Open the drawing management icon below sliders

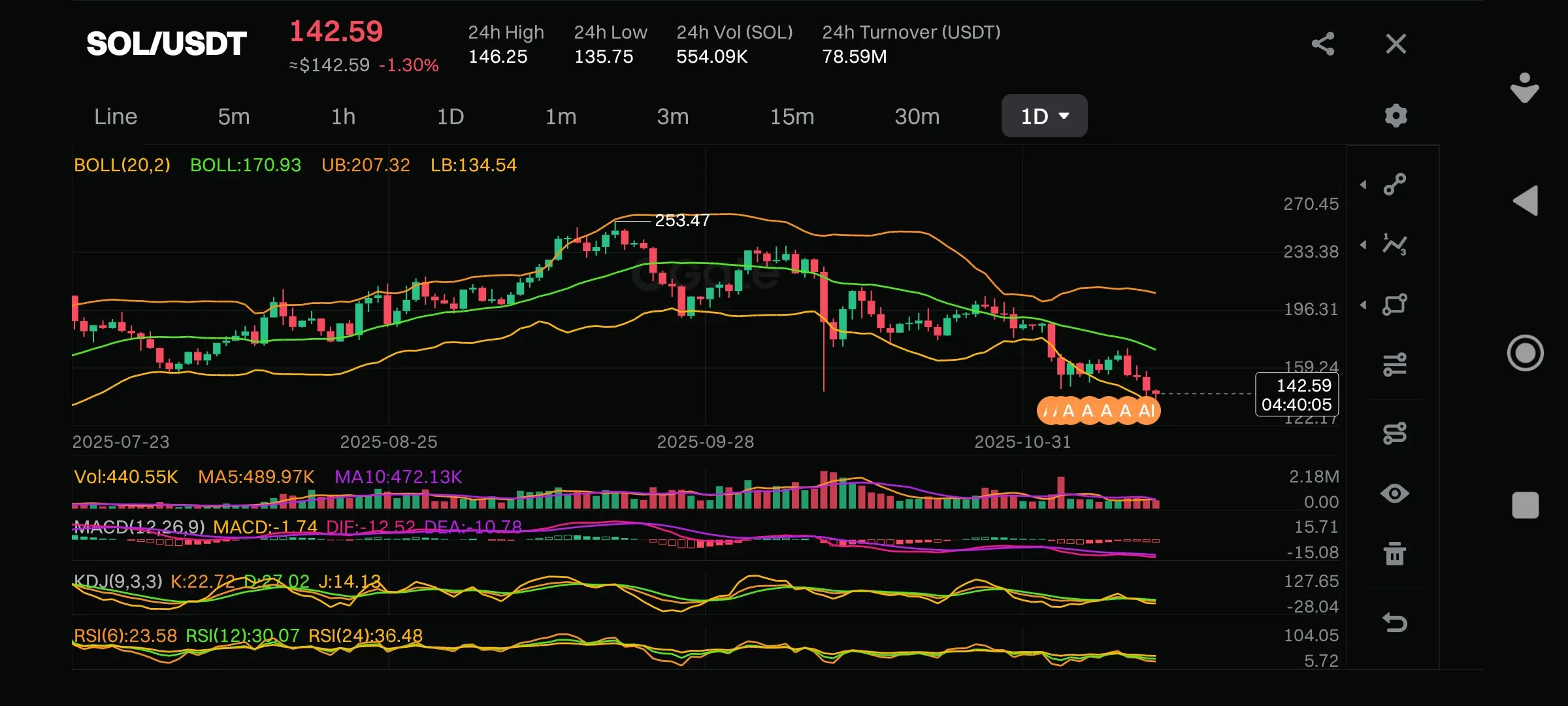click(1395, 433)
